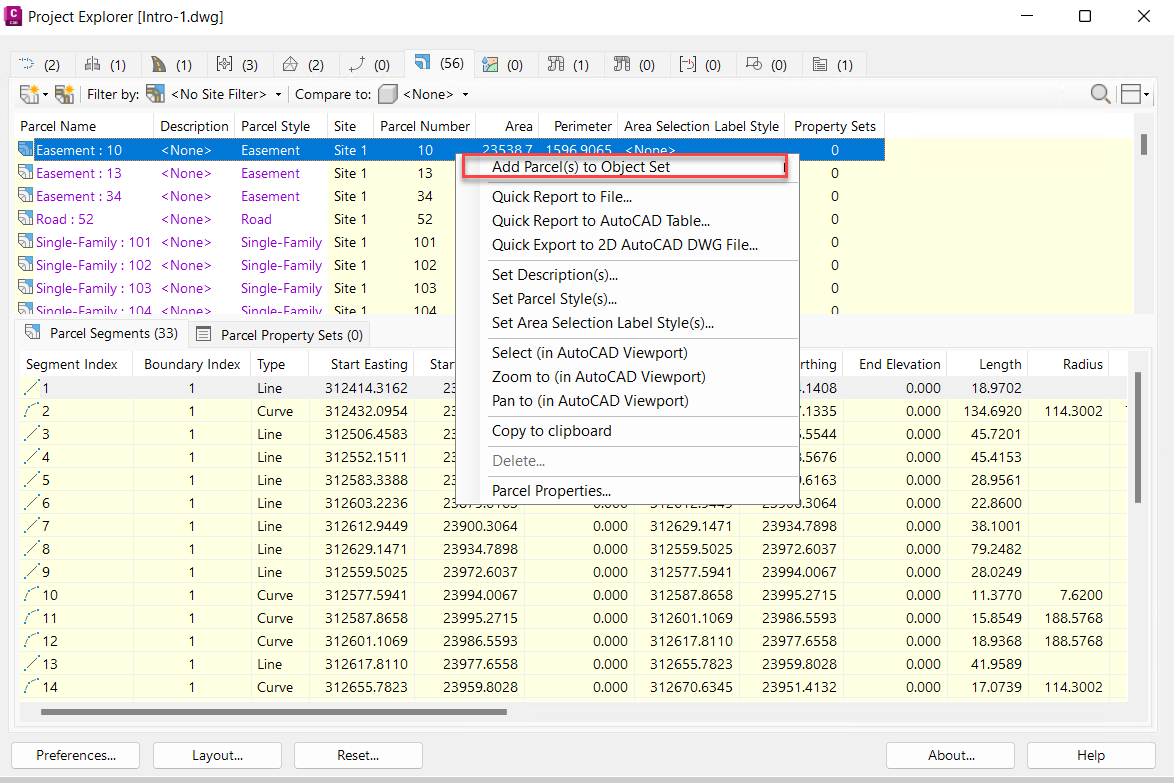Click the Preferences button
1174x783 pixels.
tap(76, 755)
